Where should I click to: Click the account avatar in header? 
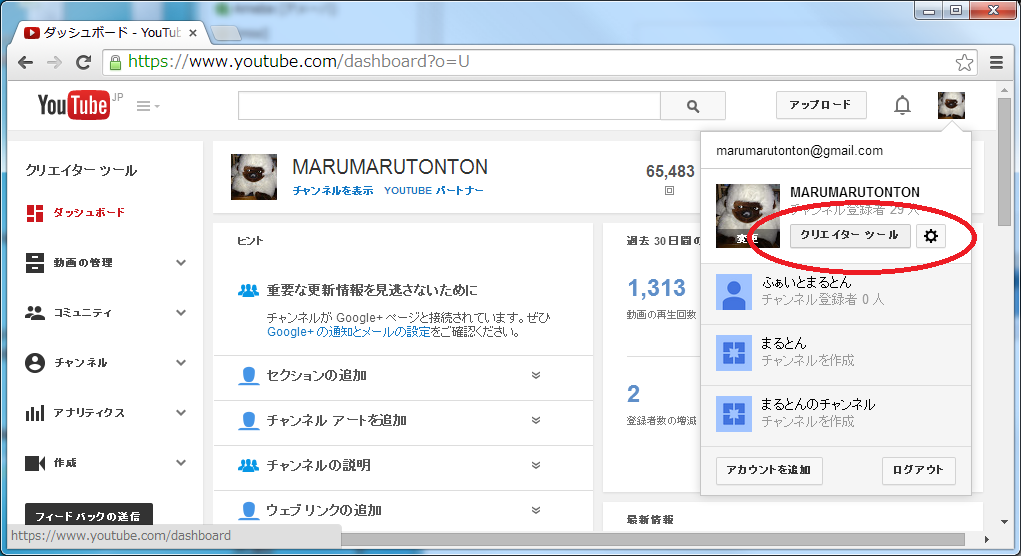pyautogui.click(x=951, y=105)
